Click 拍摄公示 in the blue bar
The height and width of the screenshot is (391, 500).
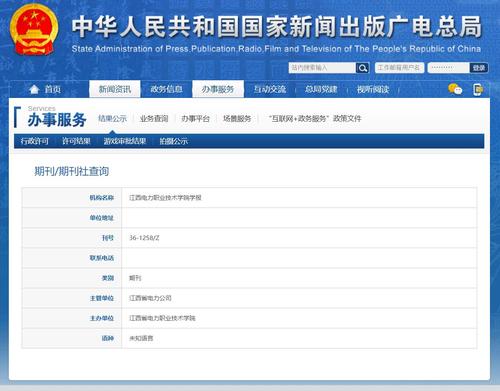click(174, 141)
